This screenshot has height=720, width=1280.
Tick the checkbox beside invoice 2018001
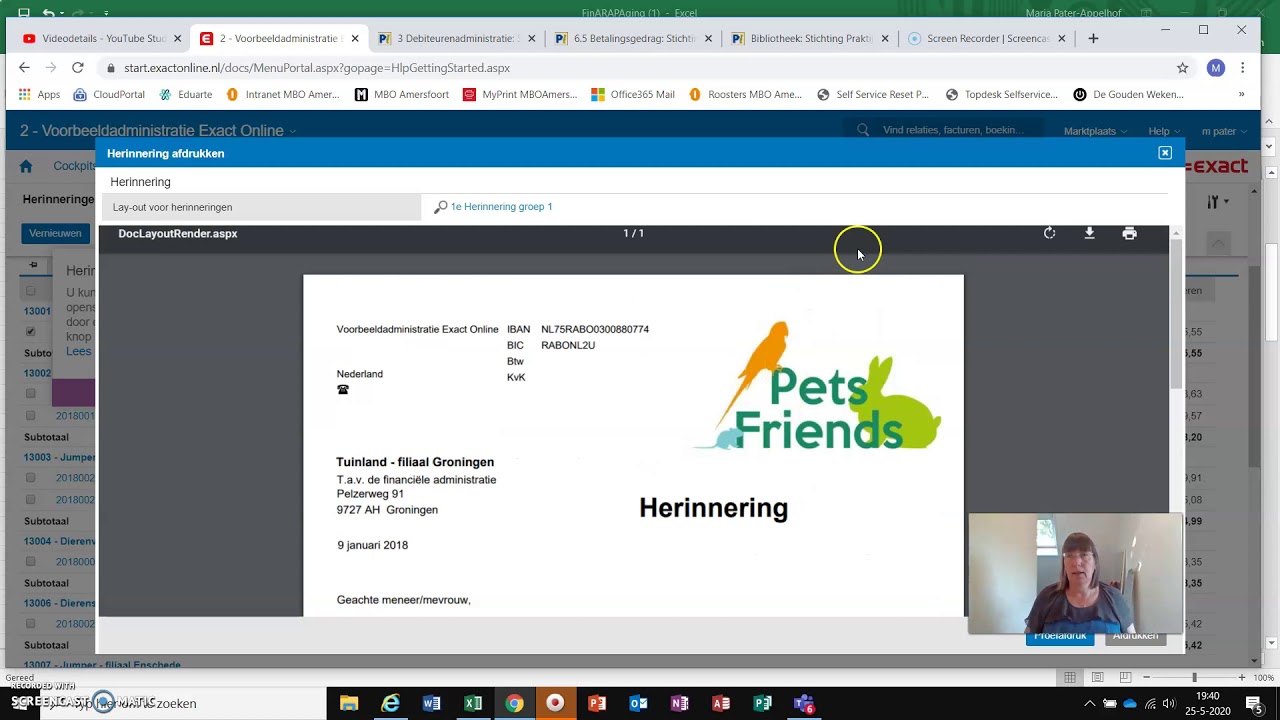click(x=30, y=415)
